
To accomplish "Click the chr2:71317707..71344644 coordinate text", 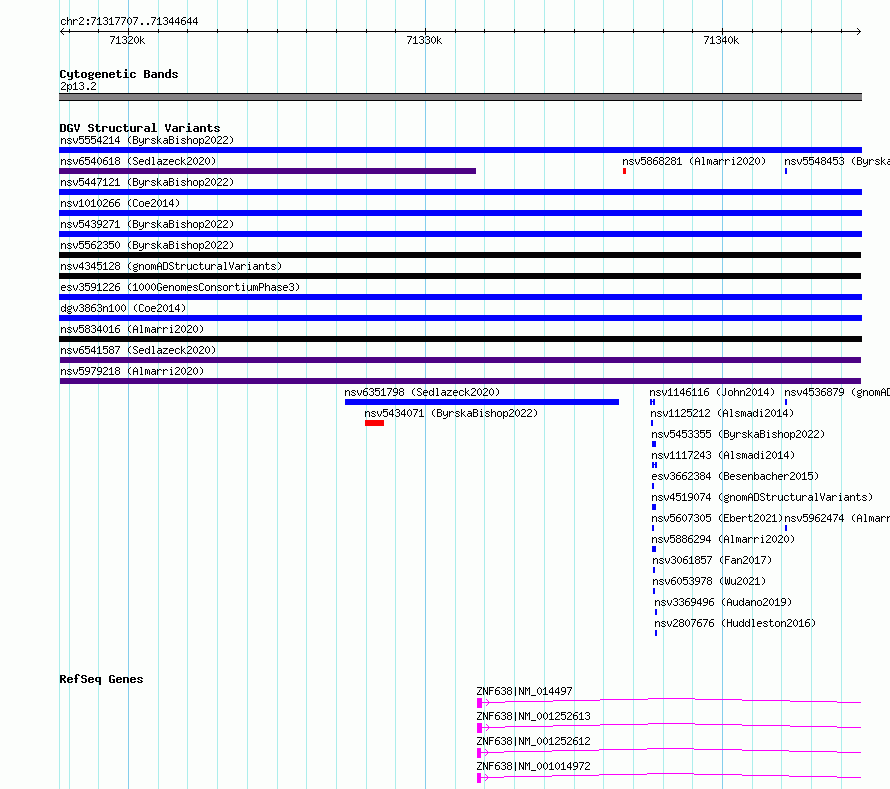I will click(129, 22).
